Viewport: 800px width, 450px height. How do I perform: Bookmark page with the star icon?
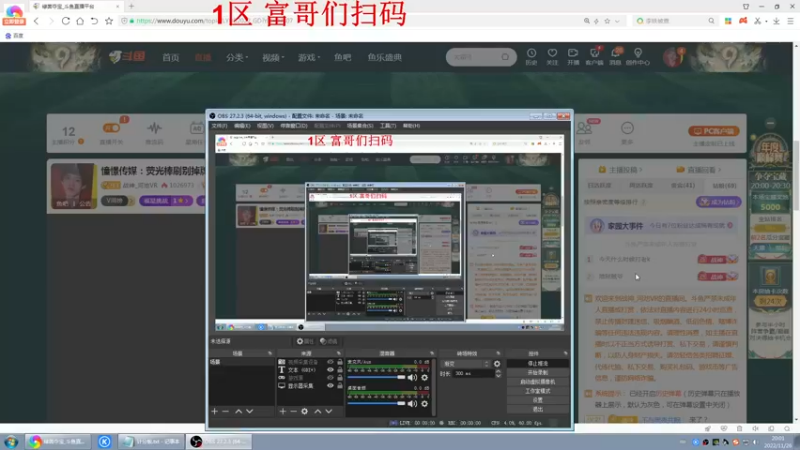click(109, 21)
